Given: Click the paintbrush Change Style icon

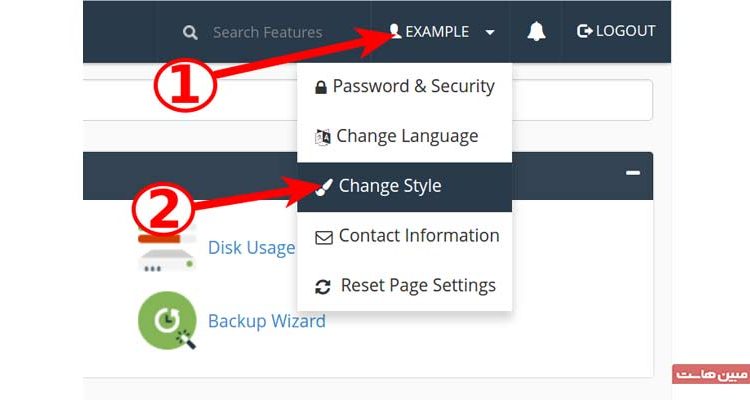Looking at the screenshot, I should coord(323,186).
